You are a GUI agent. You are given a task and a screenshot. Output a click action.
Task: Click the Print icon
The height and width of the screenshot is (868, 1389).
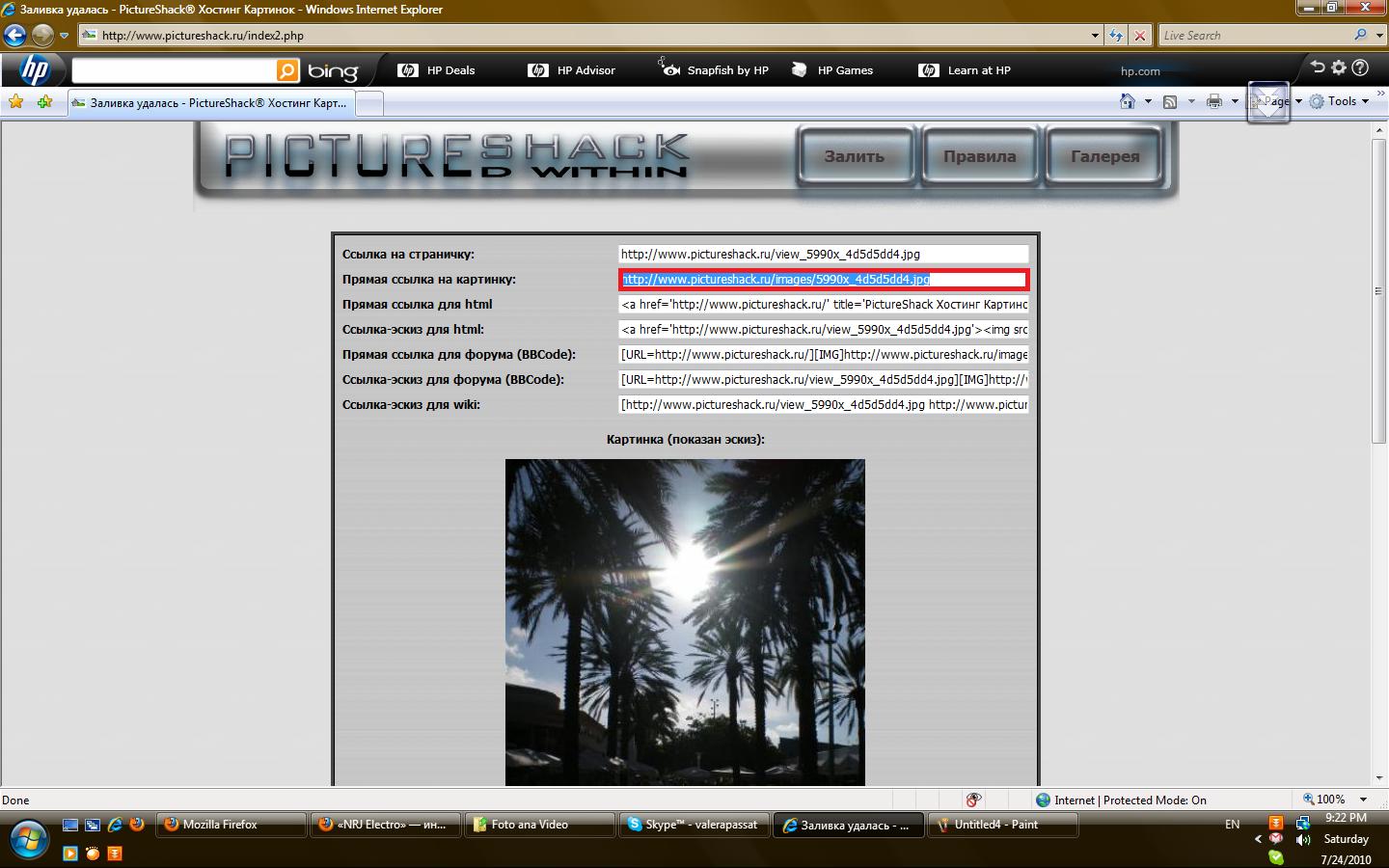click(1213, 101)
